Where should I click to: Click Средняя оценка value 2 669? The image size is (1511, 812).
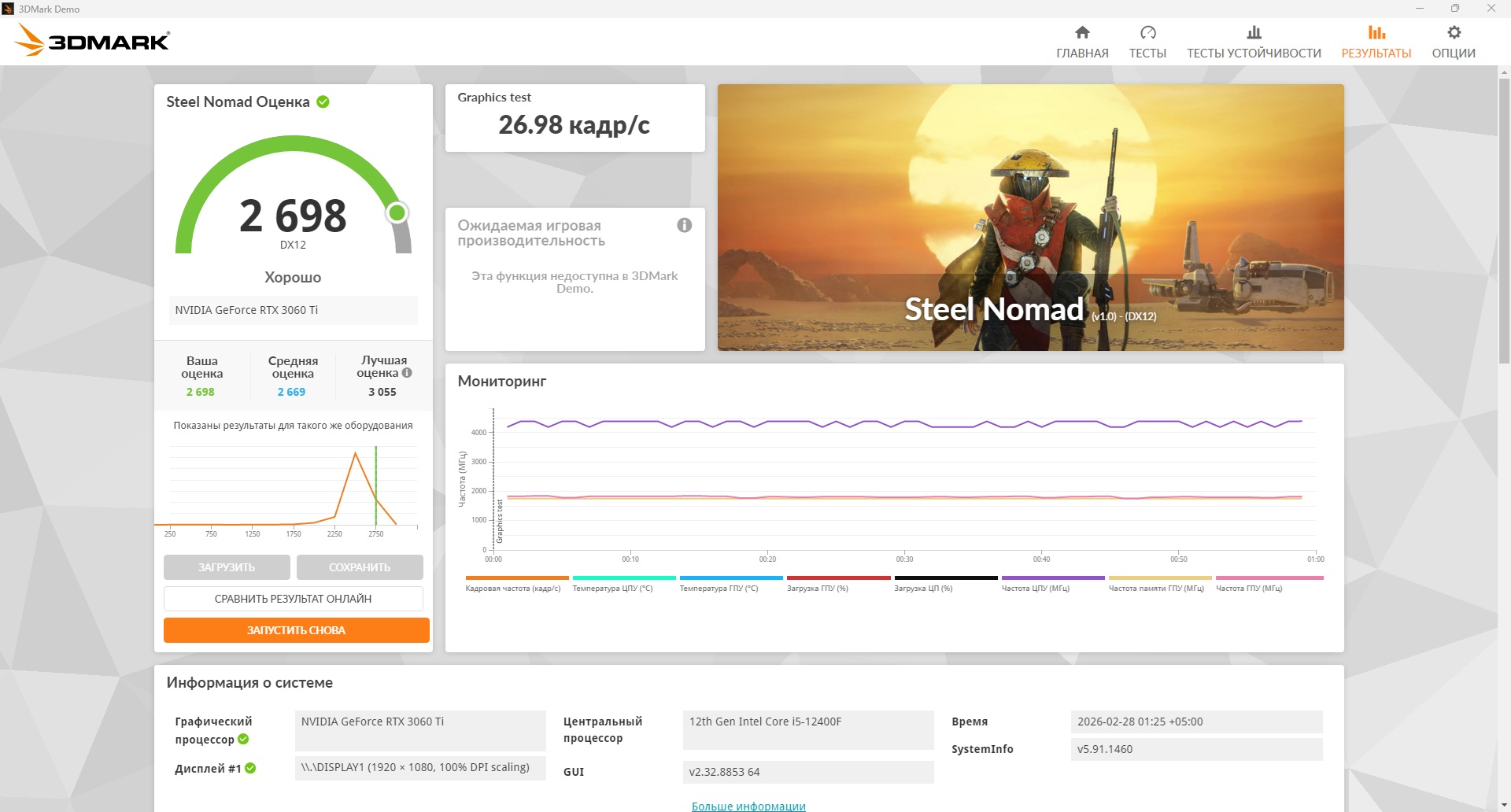click(291, 392)
